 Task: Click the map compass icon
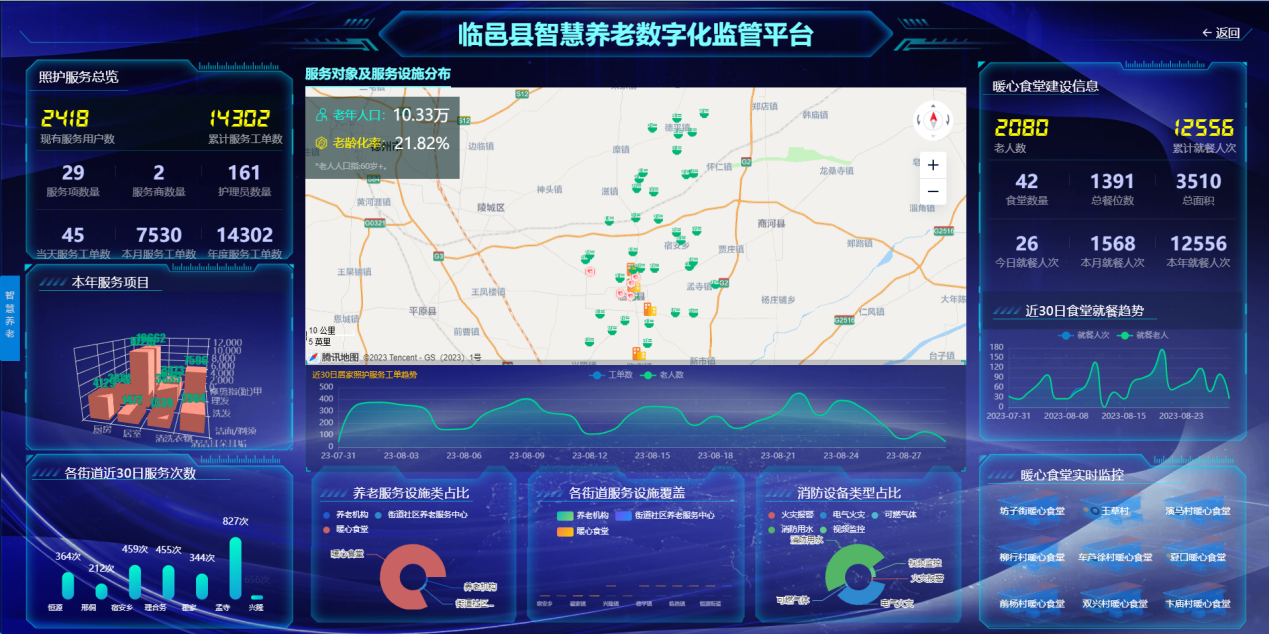(x=934, y=121)
